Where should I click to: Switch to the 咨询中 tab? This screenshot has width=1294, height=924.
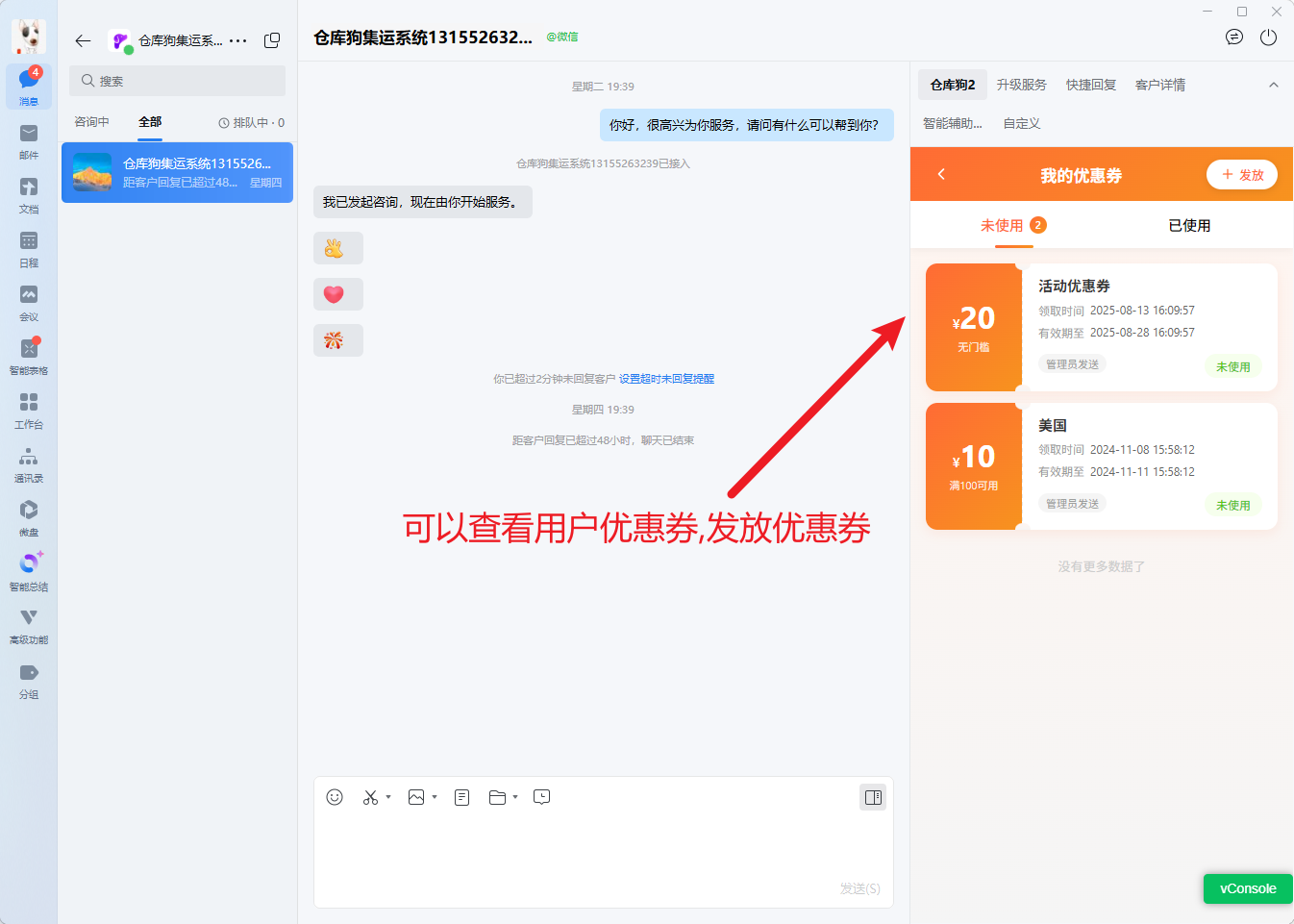(x=92, y=122)
